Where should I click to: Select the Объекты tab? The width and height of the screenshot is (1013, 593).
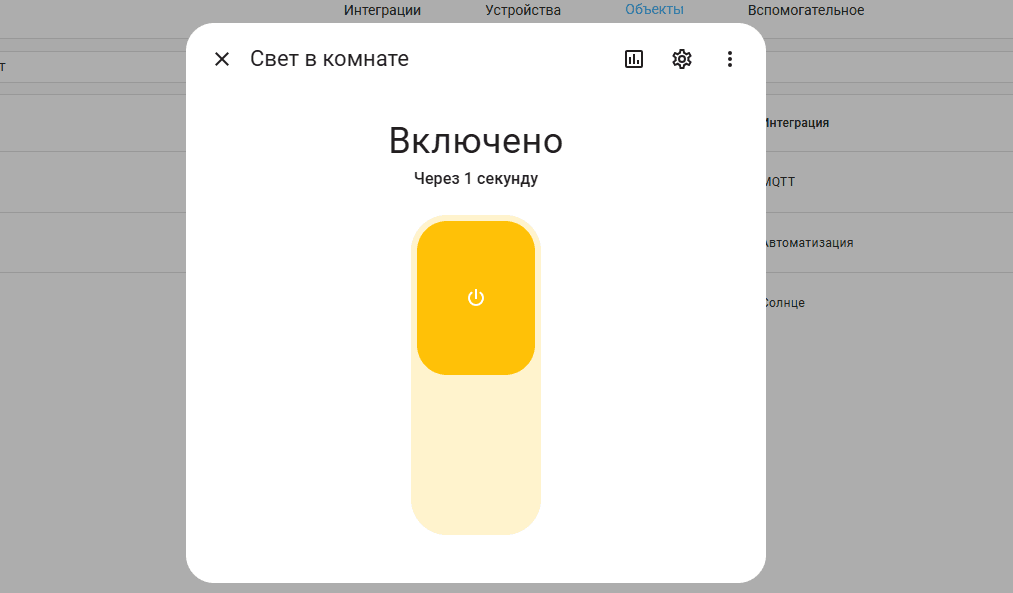click(x=654, y=9)
